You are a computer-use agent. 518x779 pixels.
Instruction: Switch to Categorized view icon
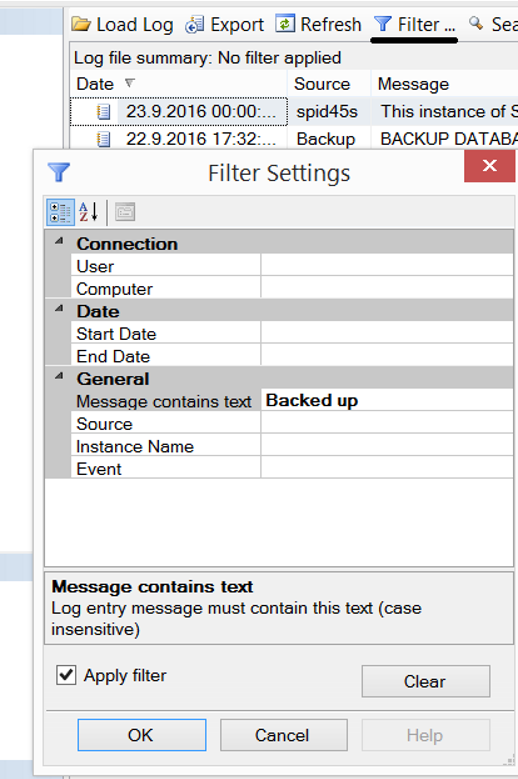click(61, 212)
